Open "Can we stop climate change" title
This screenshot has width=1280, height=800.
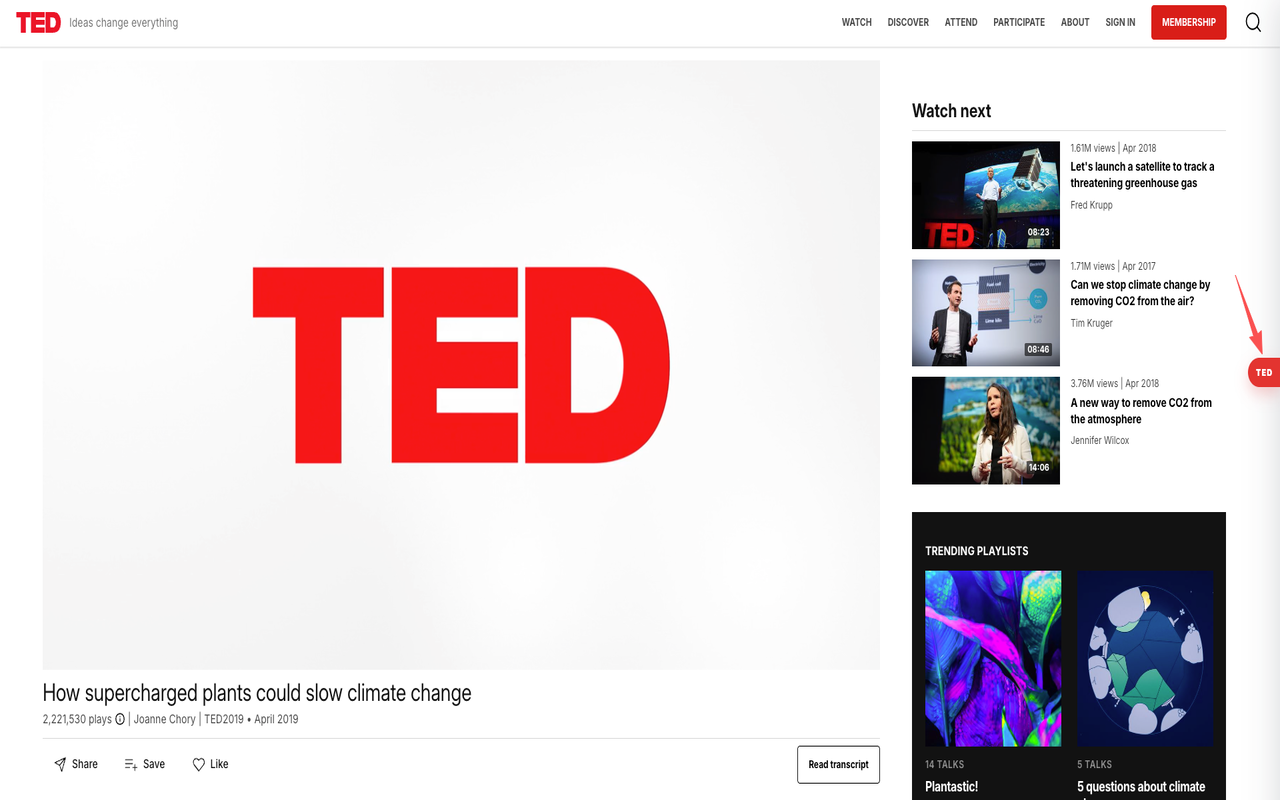1140,293
